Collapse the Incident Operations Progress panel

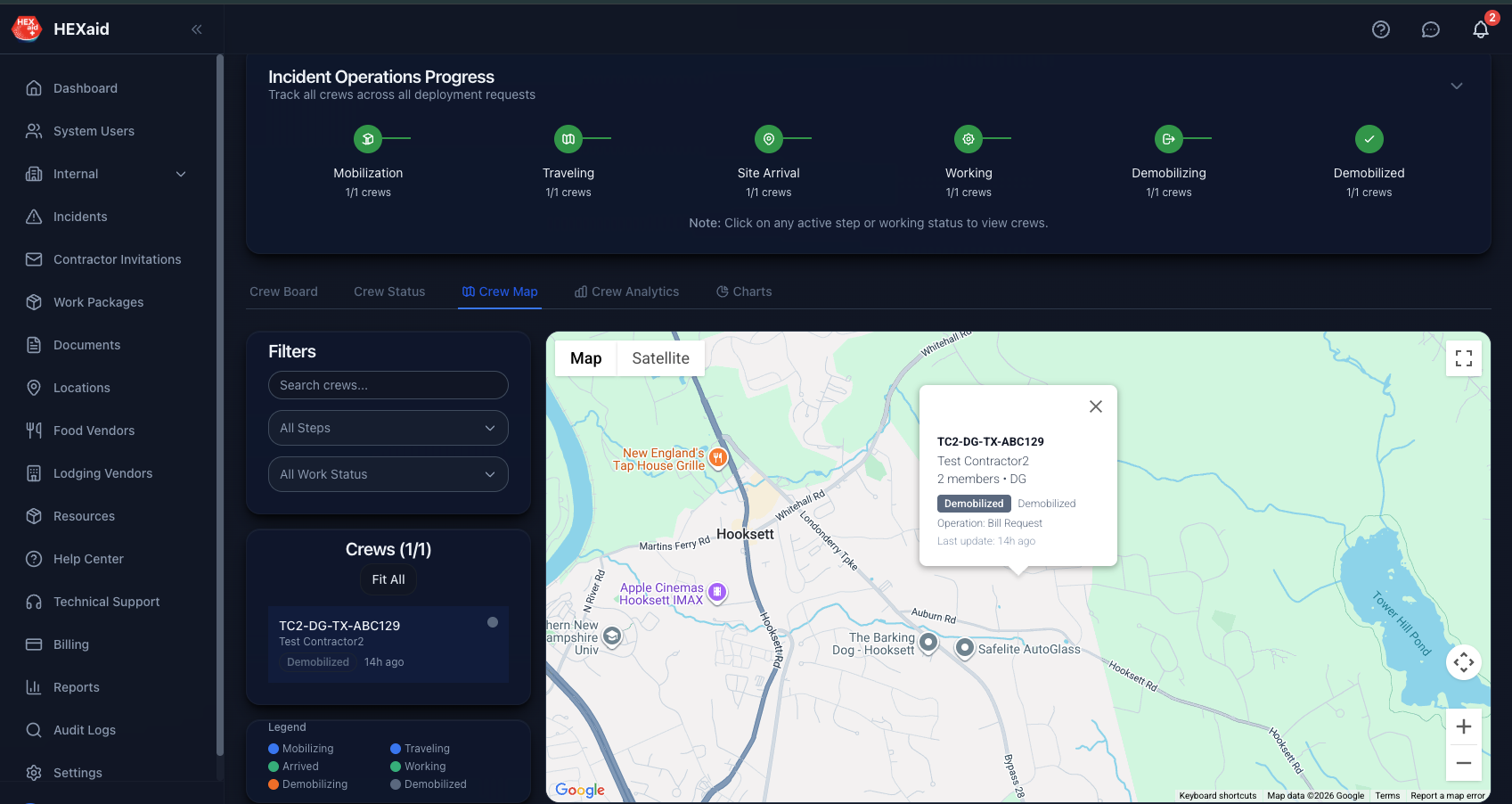point(1456,86)
